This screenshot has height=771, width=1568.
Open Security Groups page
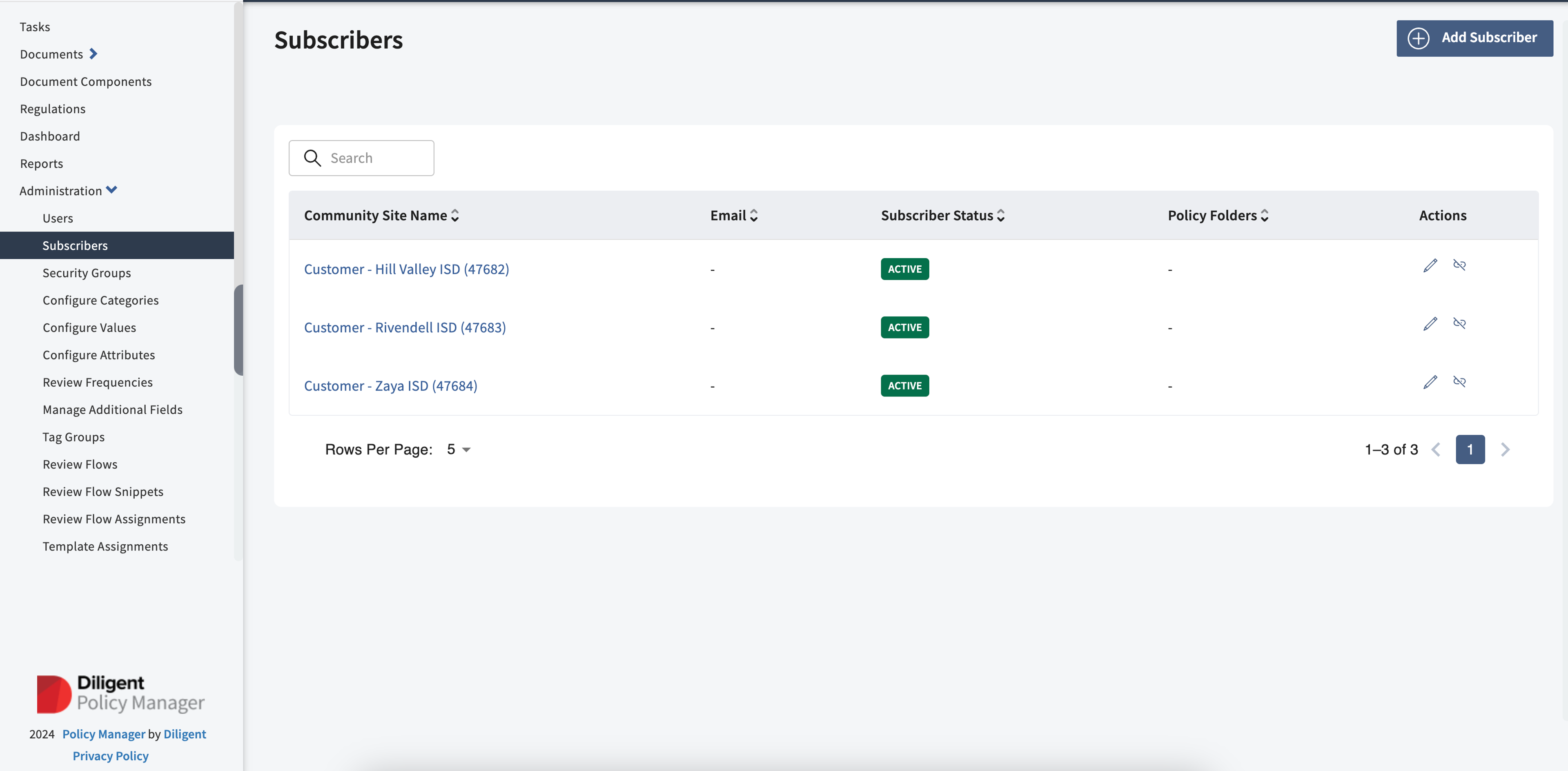pos(87,273)
